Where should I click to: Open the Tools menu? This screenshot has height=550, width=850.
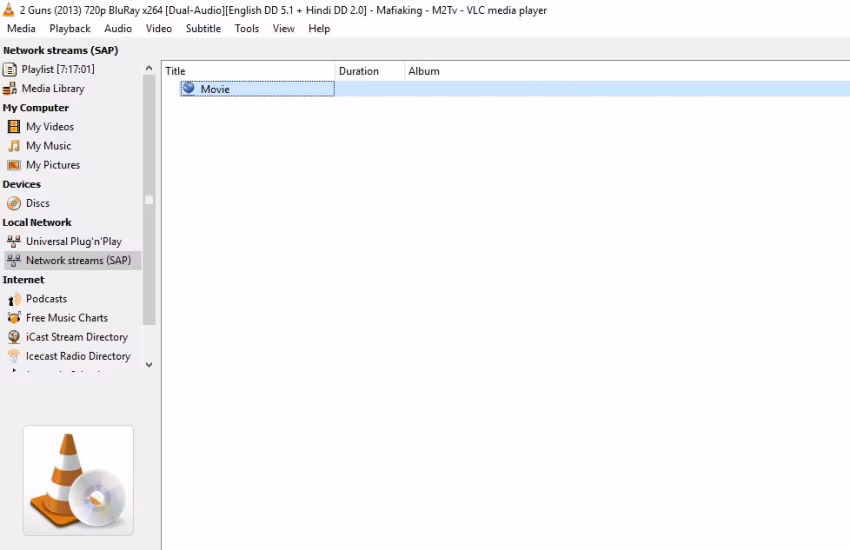pyautogui.click(x=247, y=29)
